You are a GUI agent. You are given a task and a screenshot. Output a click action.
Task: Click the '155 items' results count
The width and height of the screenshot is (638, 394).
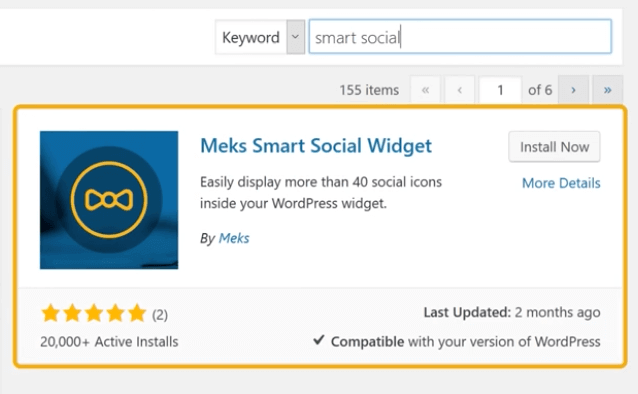[369, 90]
